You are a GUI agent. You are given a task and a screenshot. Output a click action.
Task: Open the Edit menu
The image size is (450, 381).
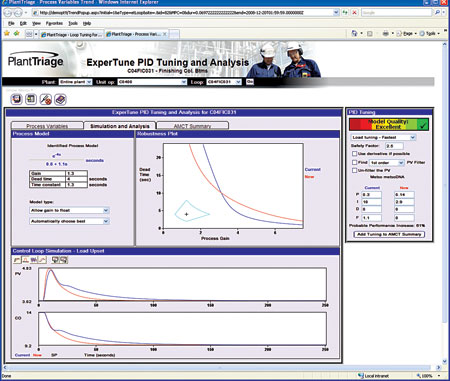(23, 23)
